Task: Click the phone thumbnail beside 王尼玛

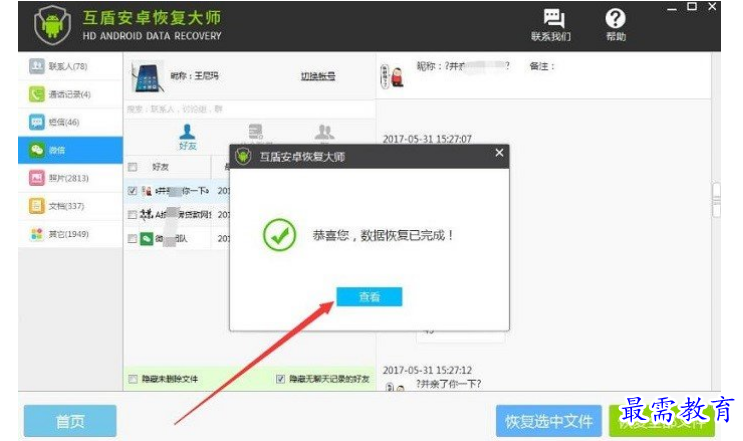Action: pos(147,77)
